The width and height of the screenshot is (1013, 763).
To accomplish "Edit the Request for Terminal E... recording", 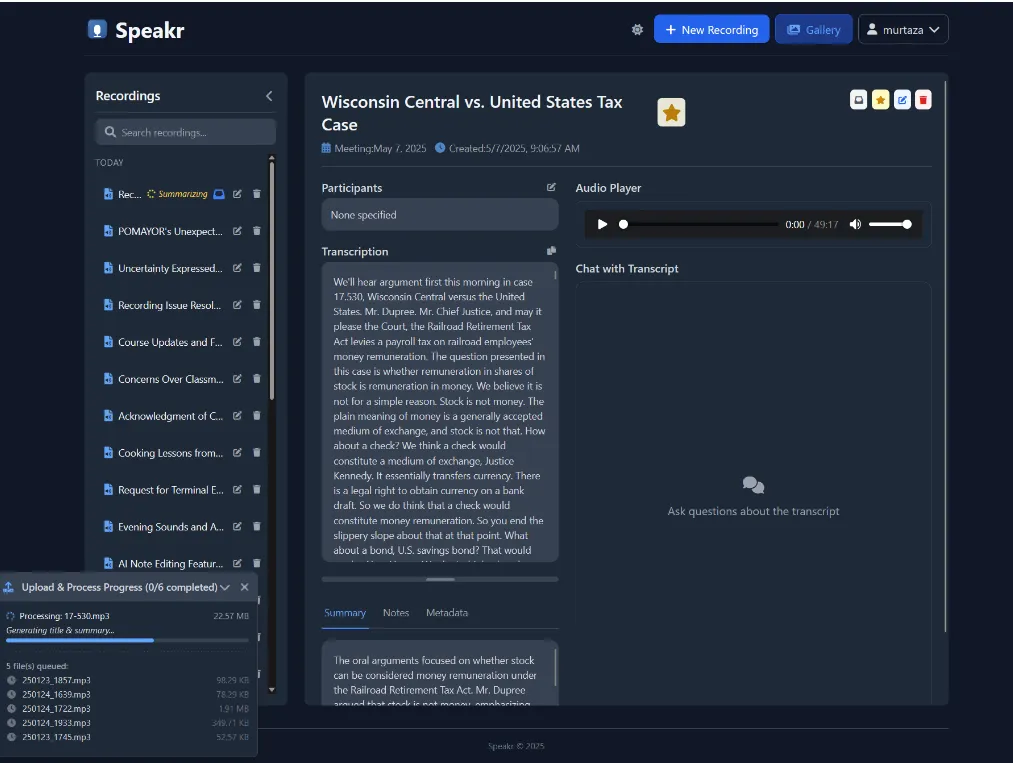I will click(237, 489).
